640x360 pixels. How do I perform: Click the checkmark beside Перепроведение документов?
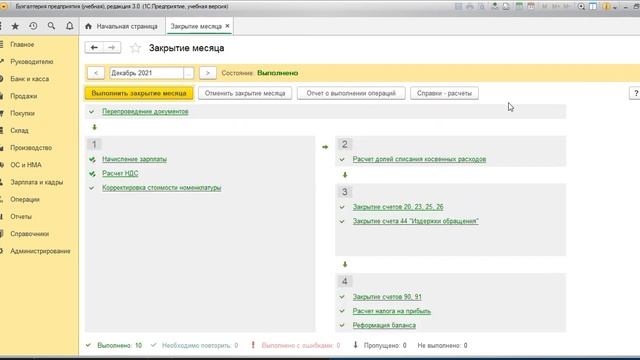coord(91,111)
